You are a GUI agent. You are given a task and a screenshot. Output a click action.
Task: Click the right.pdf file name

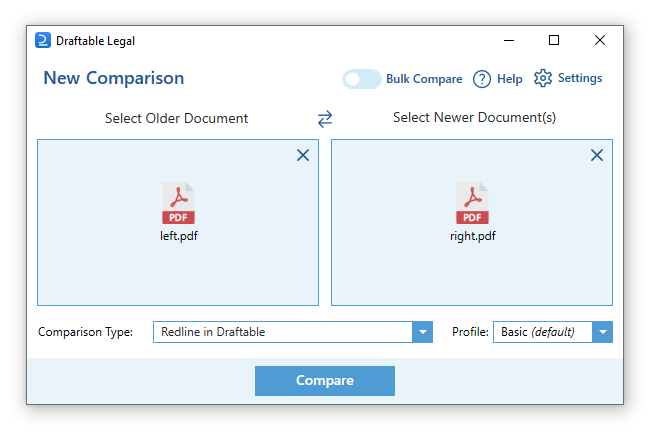point(472,236)
